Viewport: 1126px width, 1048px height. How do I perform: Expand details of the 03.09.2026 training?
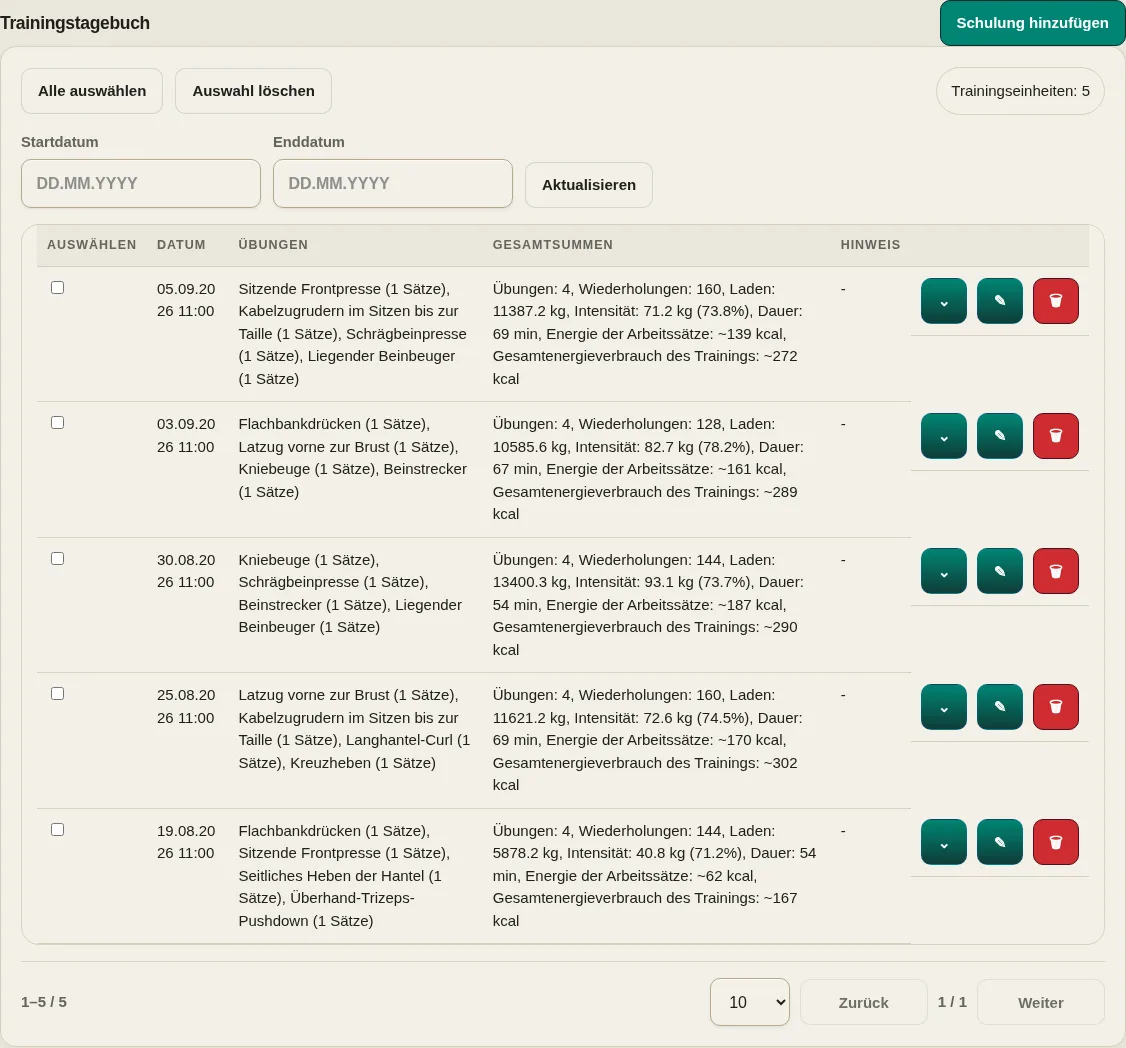944,436
